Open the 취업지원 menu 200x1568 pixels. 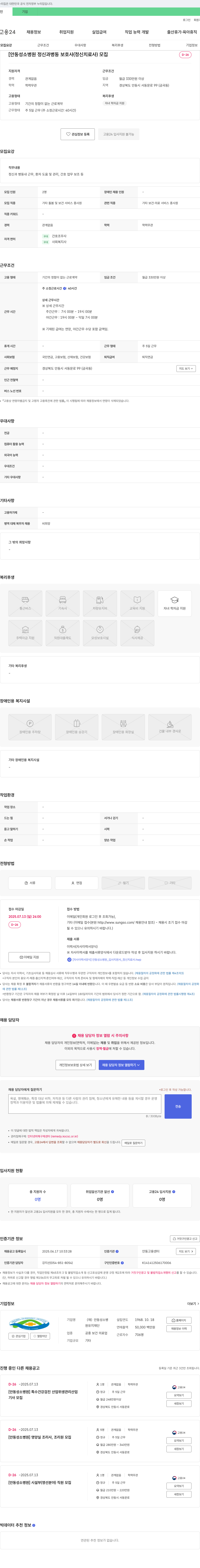click(66, 32)
